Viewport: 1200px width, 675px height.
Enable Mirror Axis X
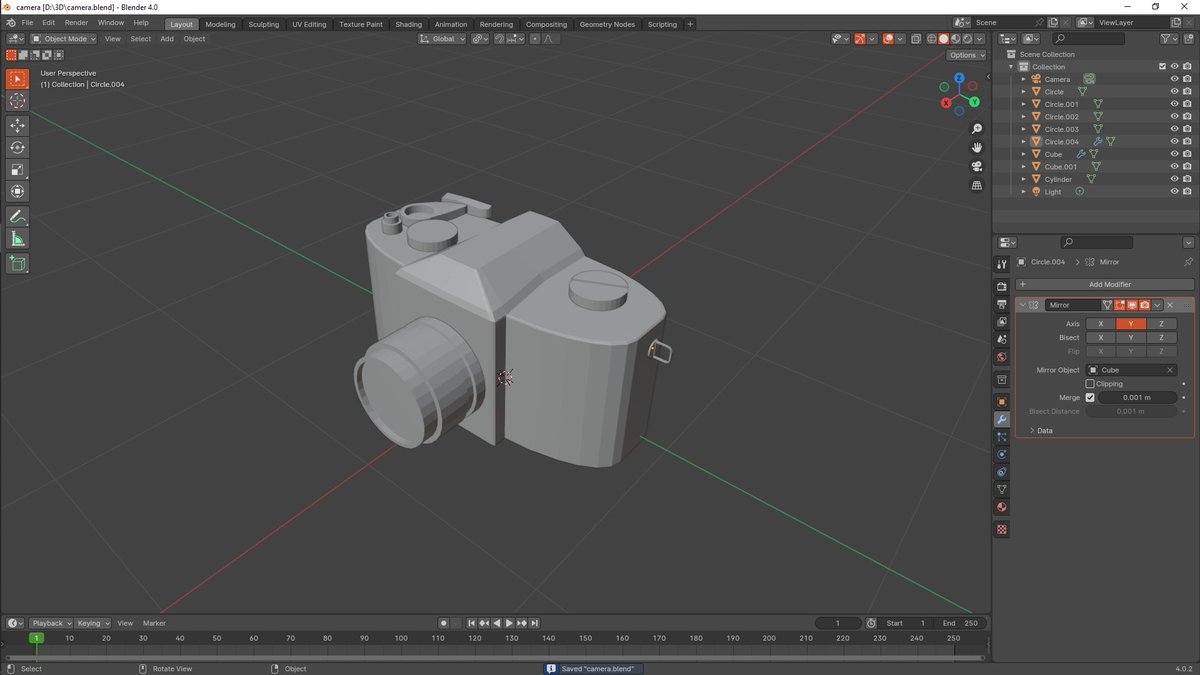point(1101,324)
